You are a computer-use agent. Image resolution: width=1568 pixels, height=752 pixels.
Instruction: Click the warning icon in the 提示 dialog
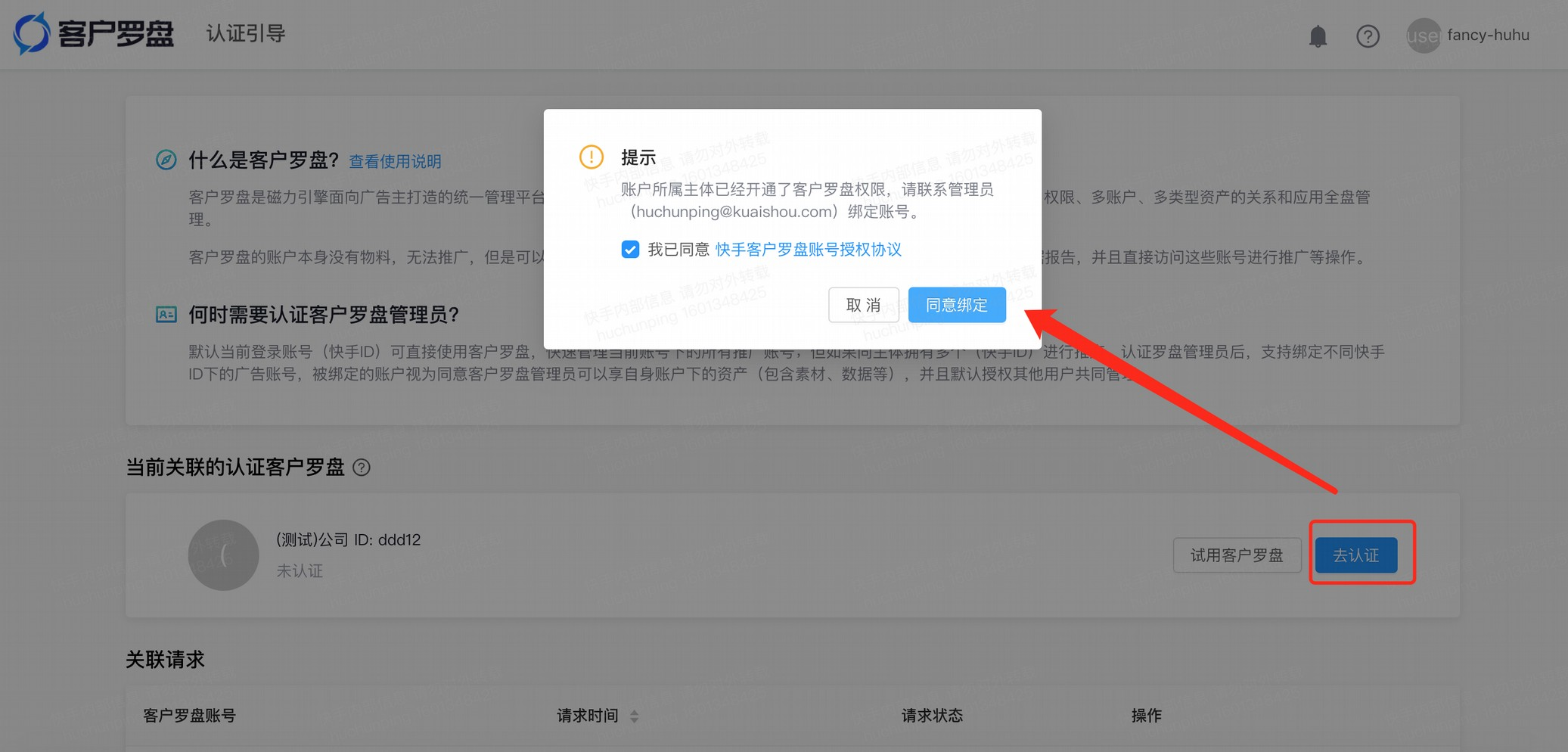(592, 157)
